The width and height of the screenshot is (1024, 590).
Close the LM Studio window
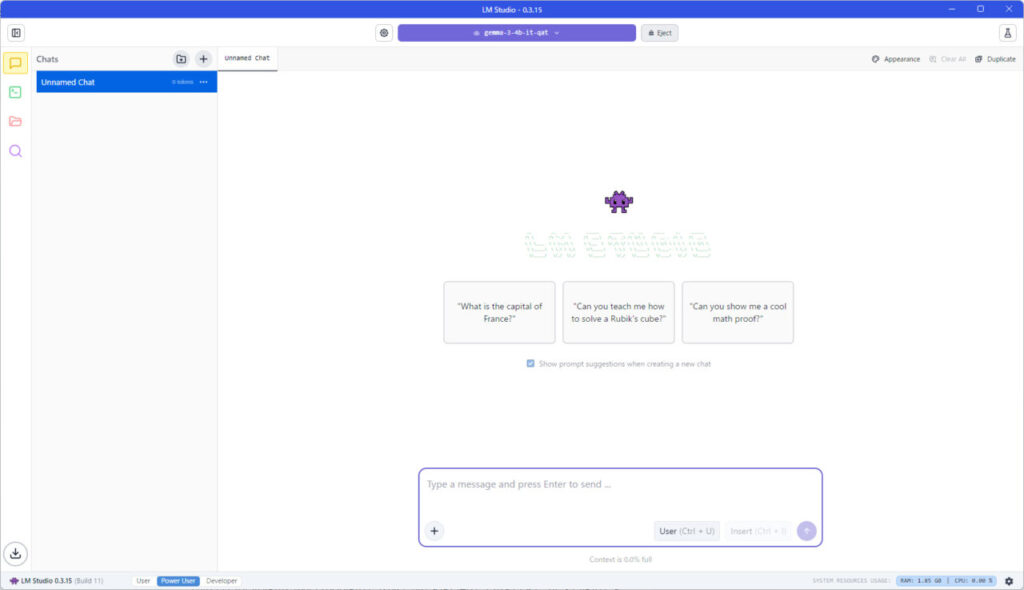(x=1009, y=9)
